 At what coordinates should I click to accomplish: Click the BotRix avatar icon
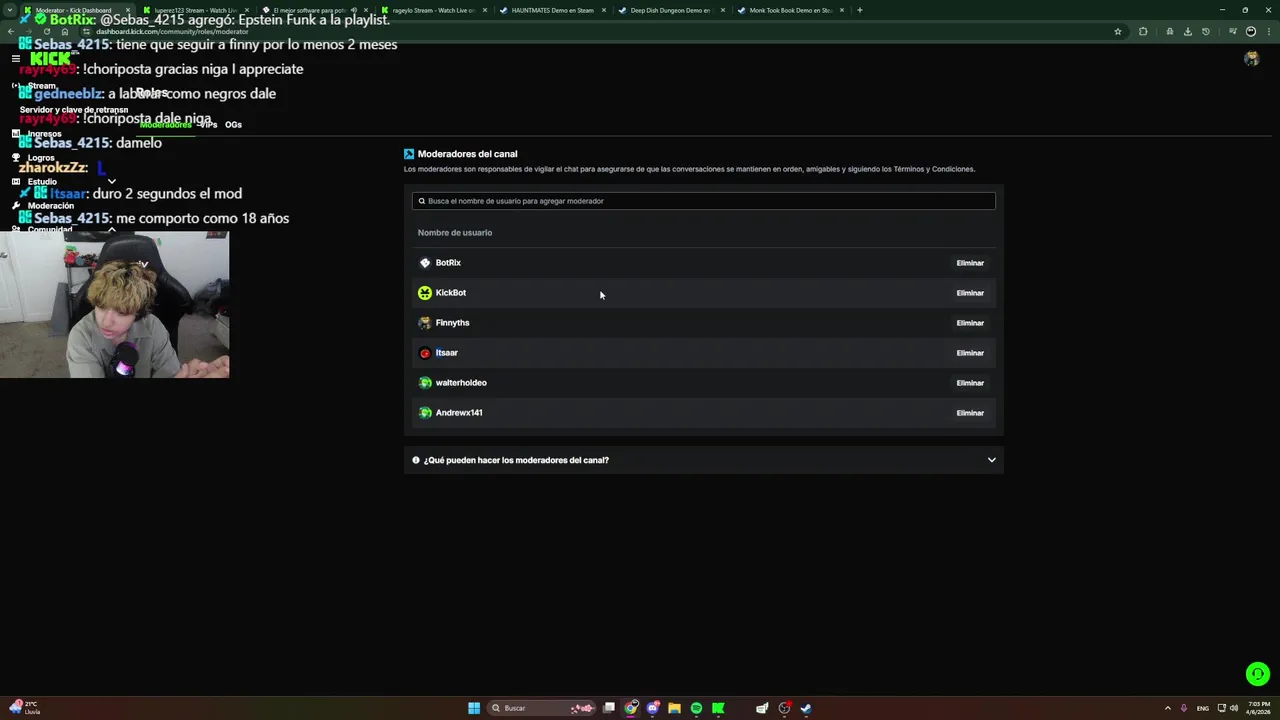pyautogui.click(x=425, y=263)
